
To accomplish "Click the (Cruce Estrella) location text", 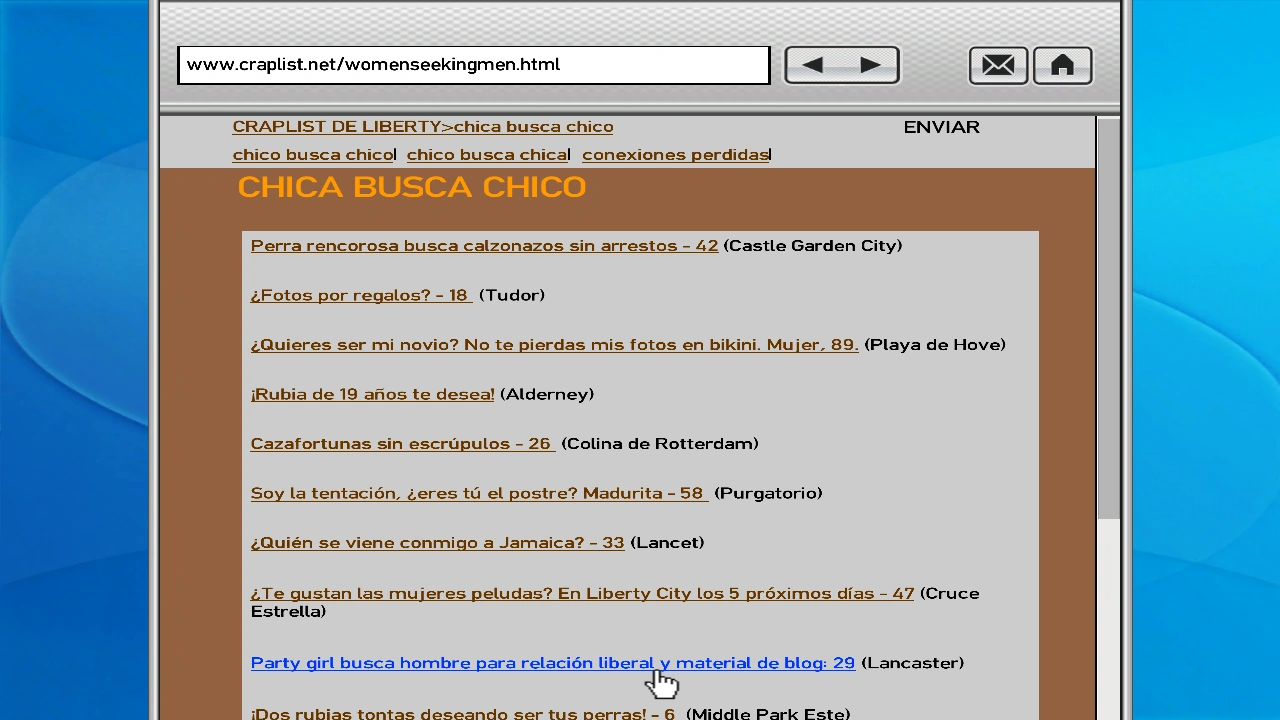I will coord(615,603).
